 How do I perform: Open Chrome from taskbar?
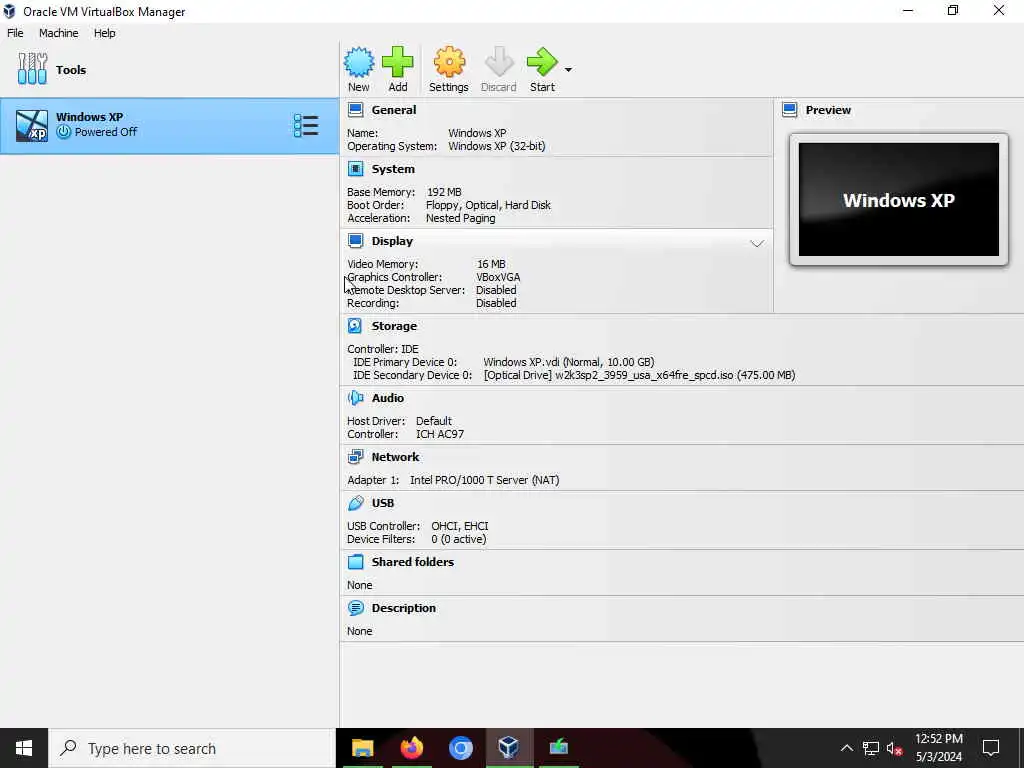click(460, 748)
